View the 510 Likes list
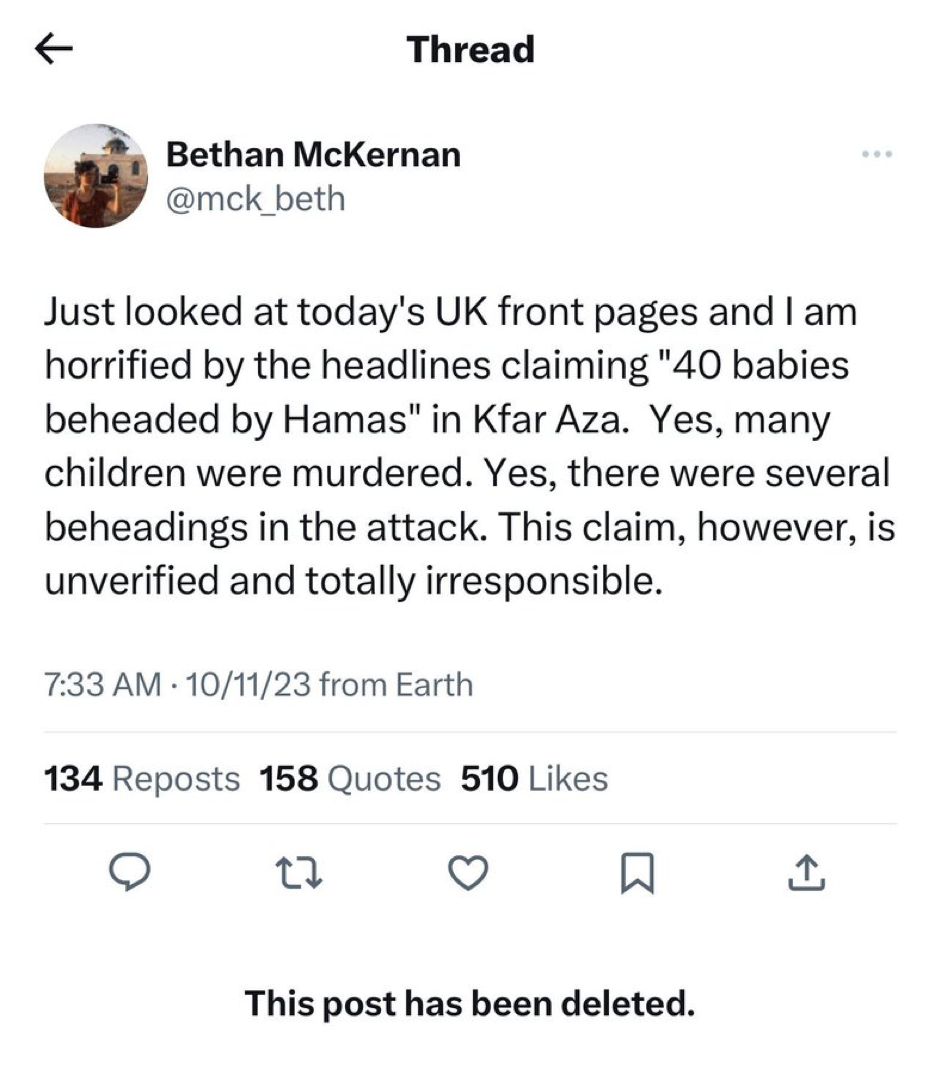Screen dimensions: 941x1075 pos(535,779)
